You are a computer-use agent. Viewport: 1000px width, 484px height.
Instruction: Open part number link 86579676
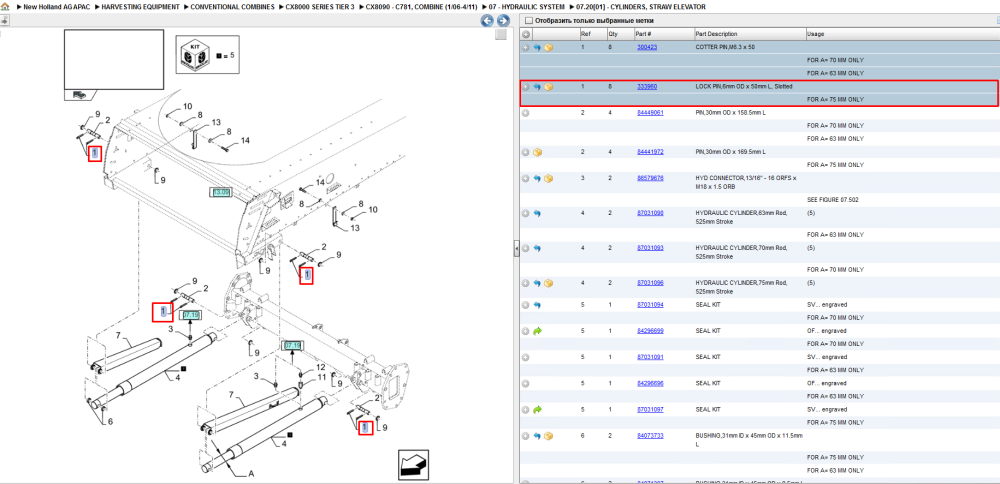click(650, 179)
